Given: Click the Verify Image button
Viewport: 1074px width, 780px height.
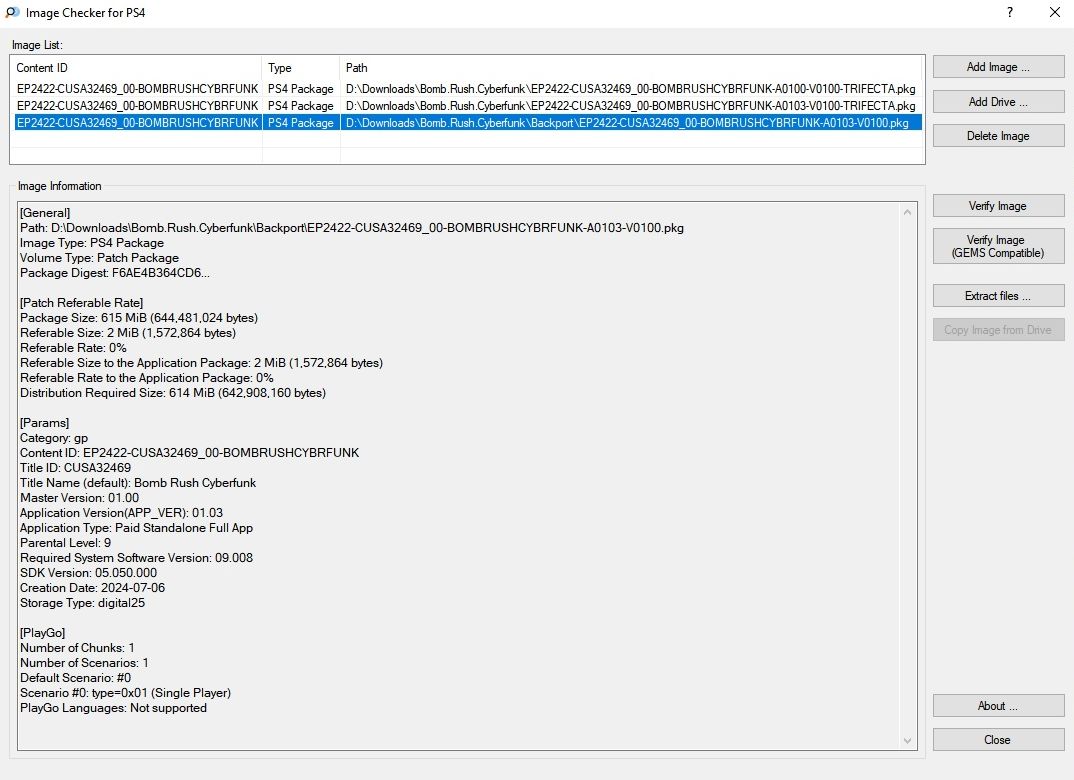Looking at the screenshot, I should click(998, 206).
